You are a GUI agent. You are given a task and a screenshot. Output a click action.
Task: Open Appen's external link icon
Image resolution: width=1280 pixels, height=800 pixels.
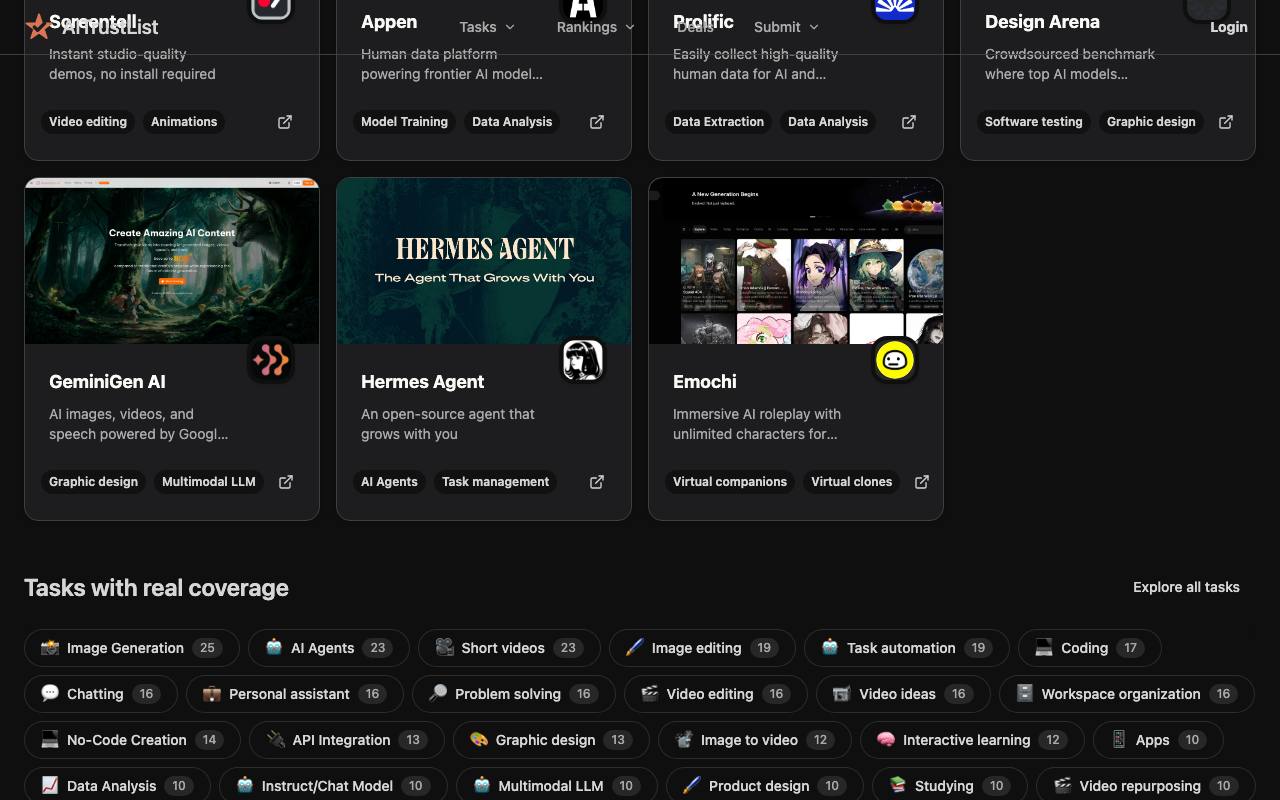(597, 122)
